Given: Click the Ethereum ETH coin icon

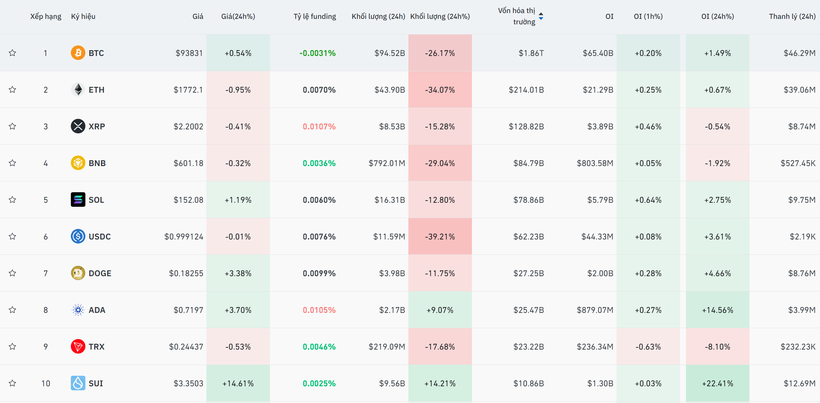Looking at the screenshot, I should 78,90.
